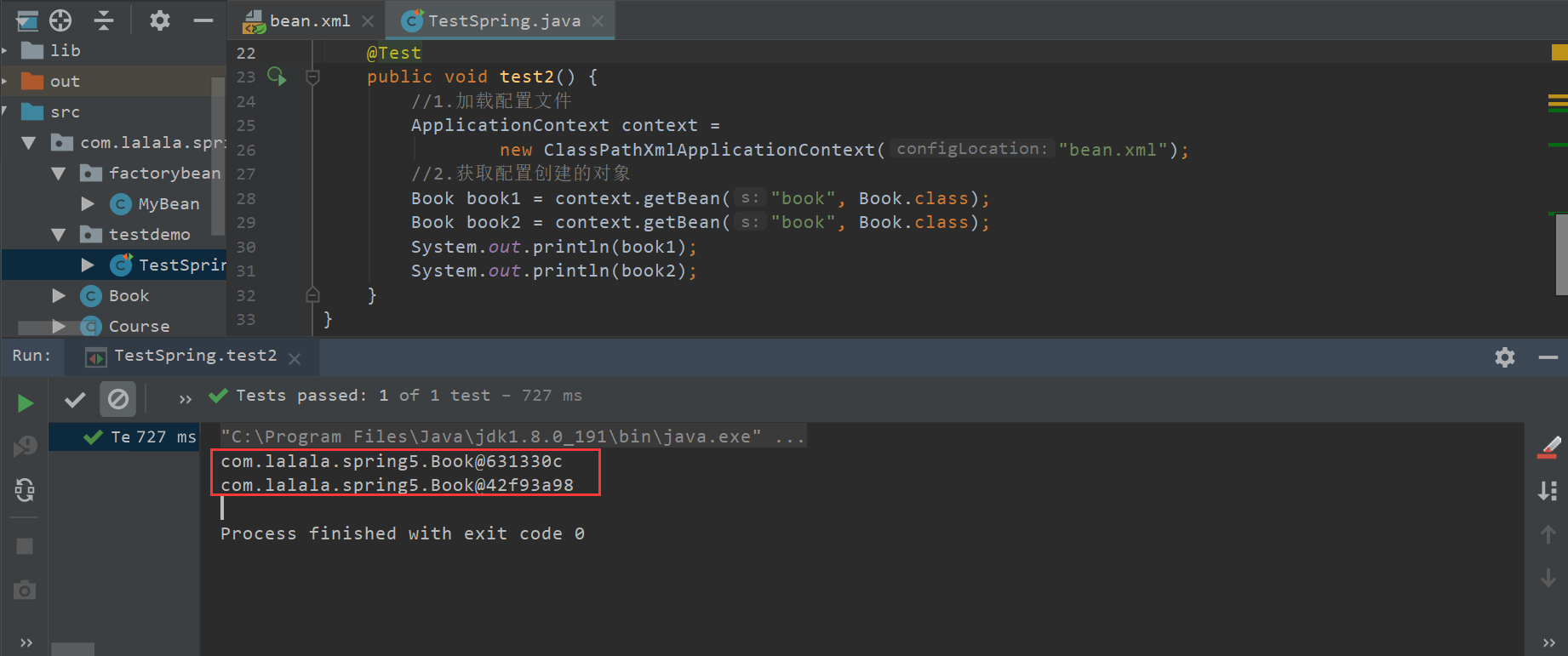Select the testdemo package
The height and width of the screenshot is (656, 1568).
point(150,234)
